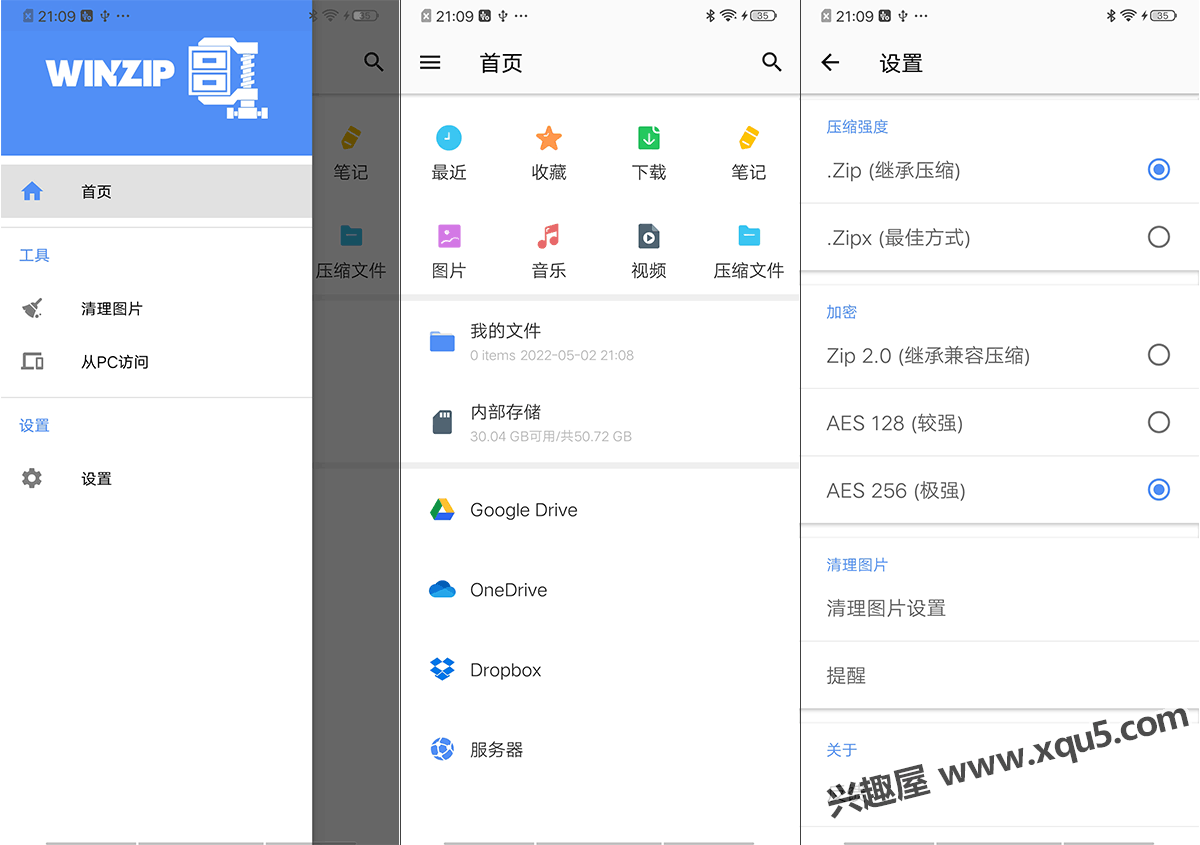
Task: Choose 从PC访问 in the navigation drawer
Action: pyautogui.click(x=156, y=362)
